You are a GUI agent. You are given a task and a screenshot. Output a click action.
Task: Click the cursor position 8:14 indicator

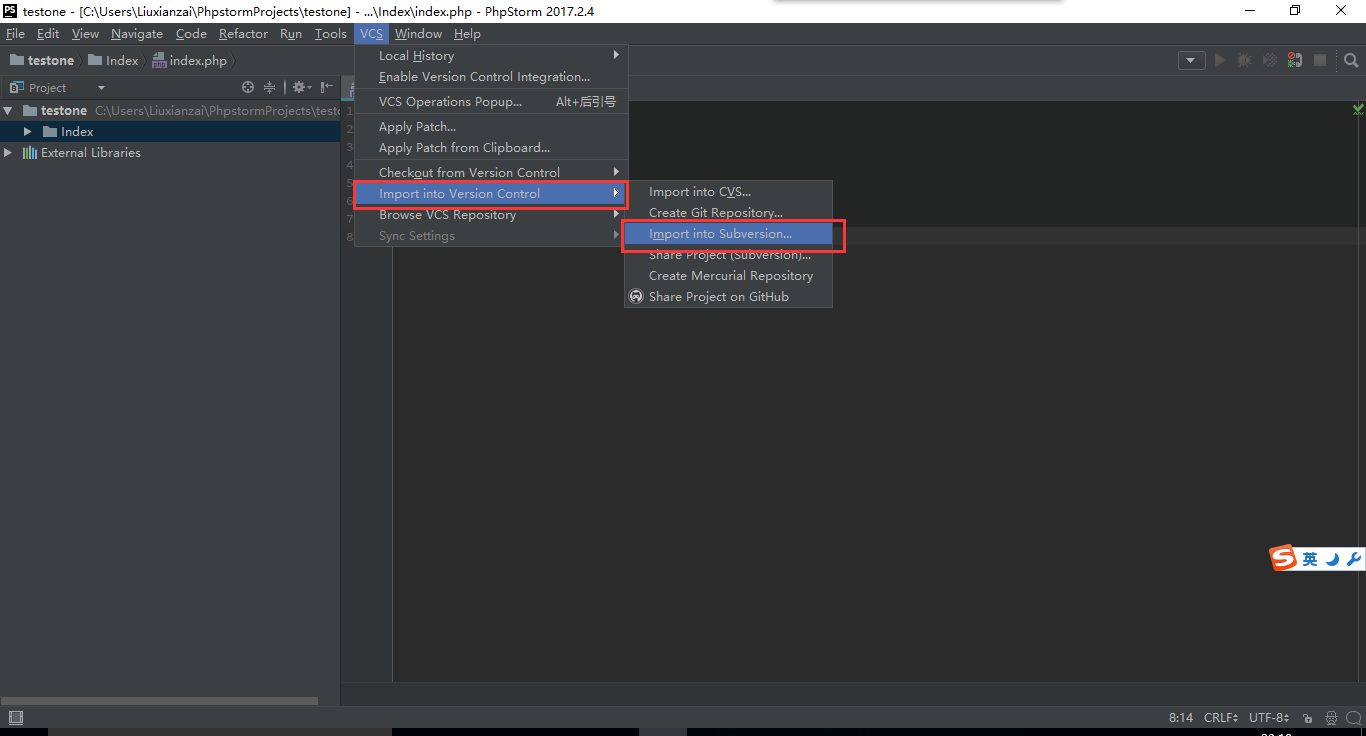pos(1181,718)
